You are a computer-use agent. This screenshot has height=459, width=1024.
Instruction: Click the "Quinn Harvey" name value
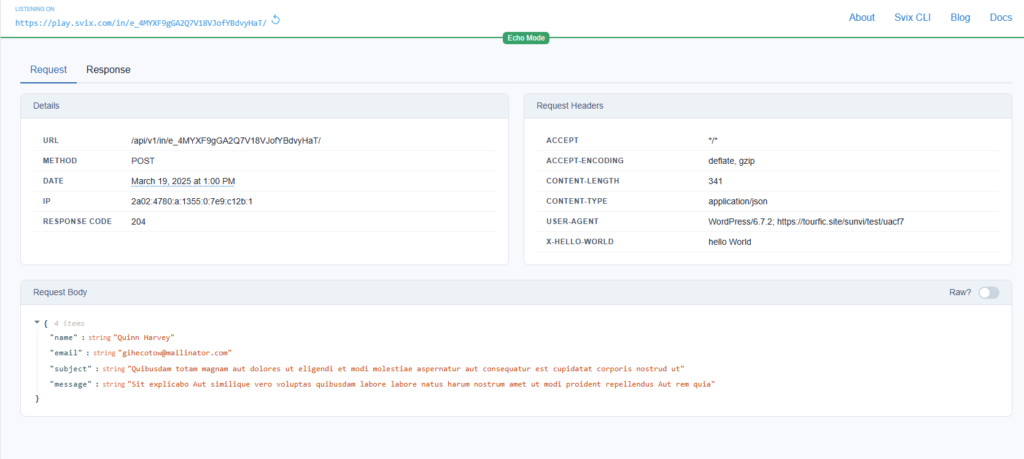coord(144,338)
